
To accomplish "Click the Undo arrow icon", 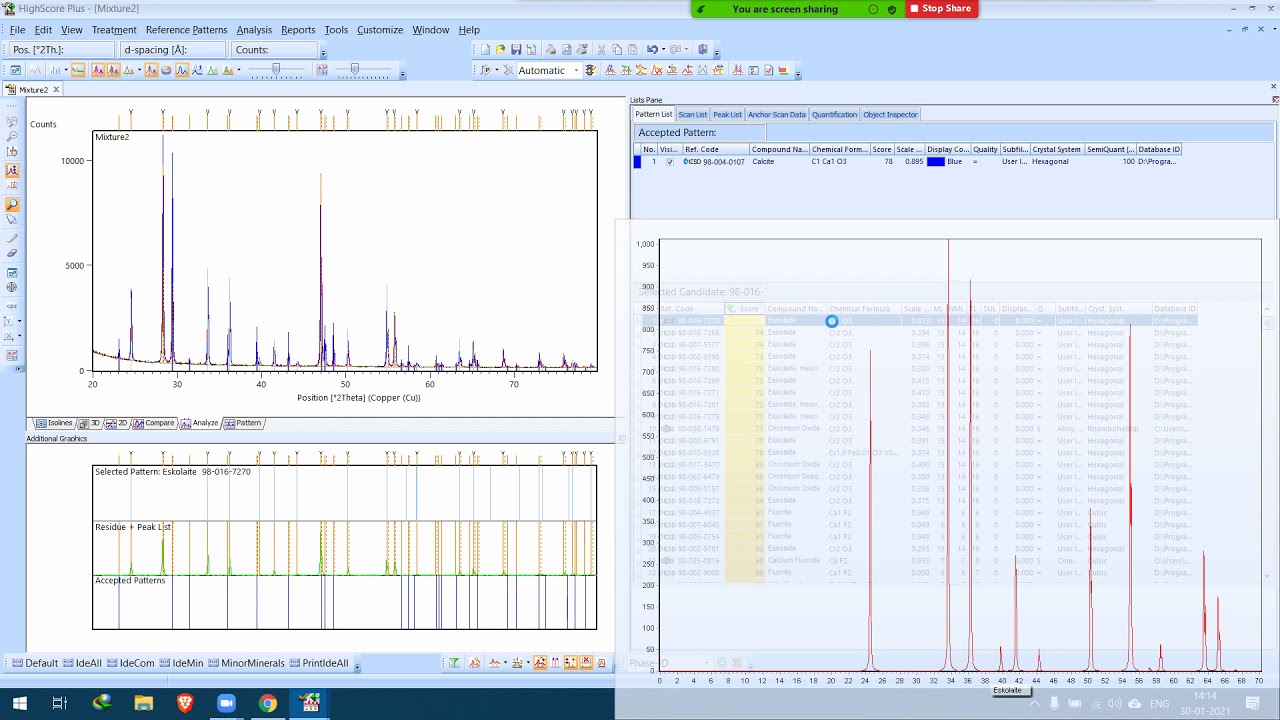I will (652, 49).
